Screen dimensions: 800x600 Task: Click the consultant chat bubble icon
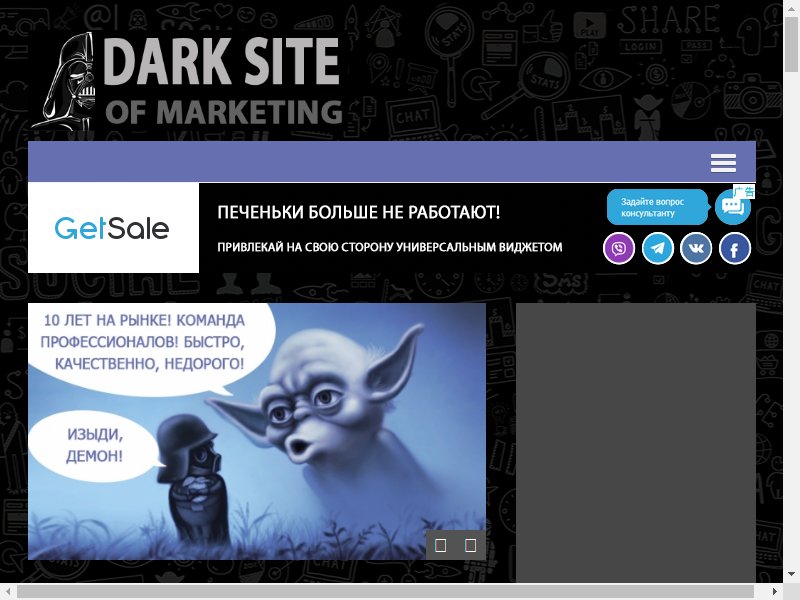[732, 207]
